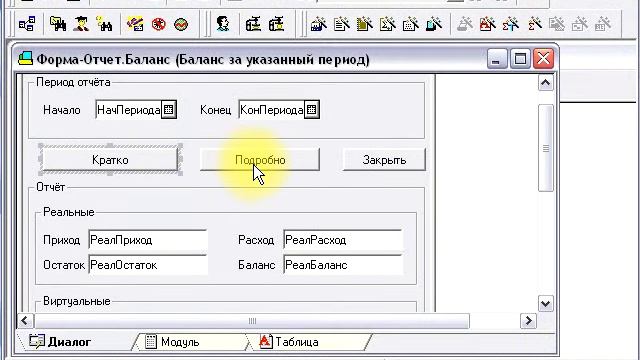
Task: Open the round chart performance icon
Action: coord(181,24)
